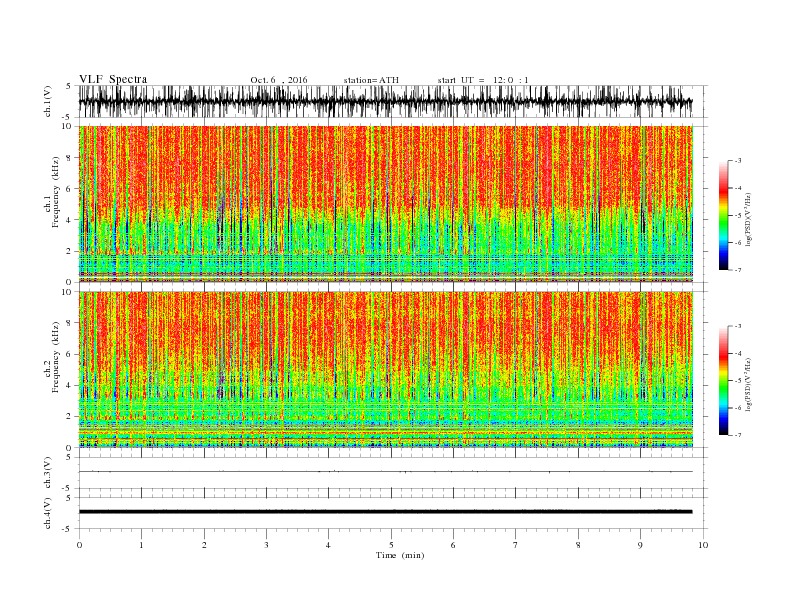The width and height of the screenshot is (792, 612).
Task: Click the "2" kHz tick of ch.2 spectrogram
Action: click(x=70, y=417)
